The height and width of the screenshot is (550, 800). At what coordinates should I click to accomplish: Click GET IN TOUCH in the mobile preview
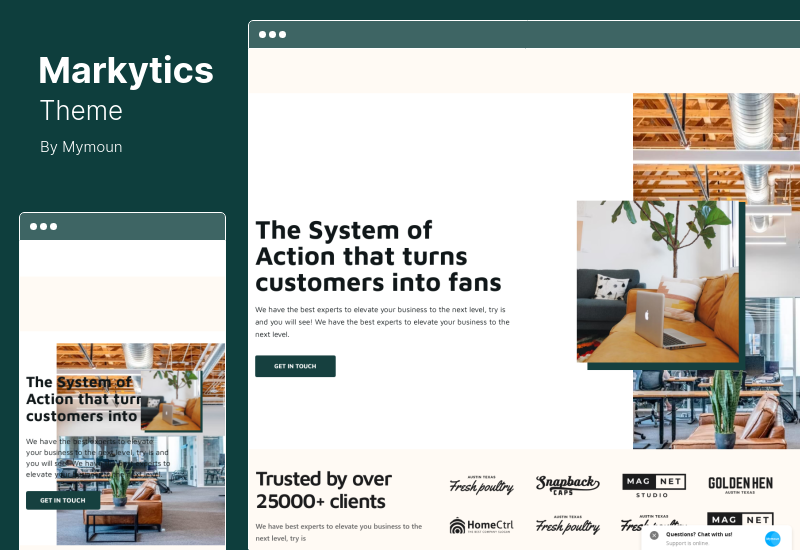pyautogui.click(x=63, y=500)
